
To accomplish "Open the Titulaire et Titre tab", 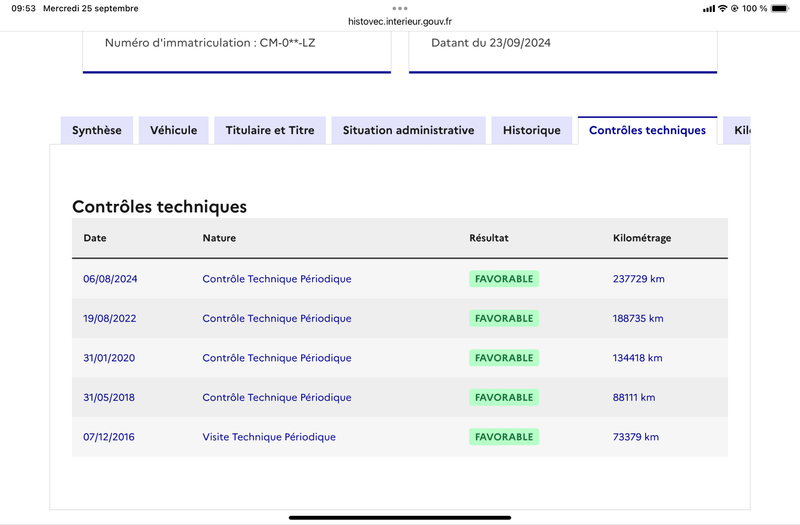I will (x=270, y=130).
